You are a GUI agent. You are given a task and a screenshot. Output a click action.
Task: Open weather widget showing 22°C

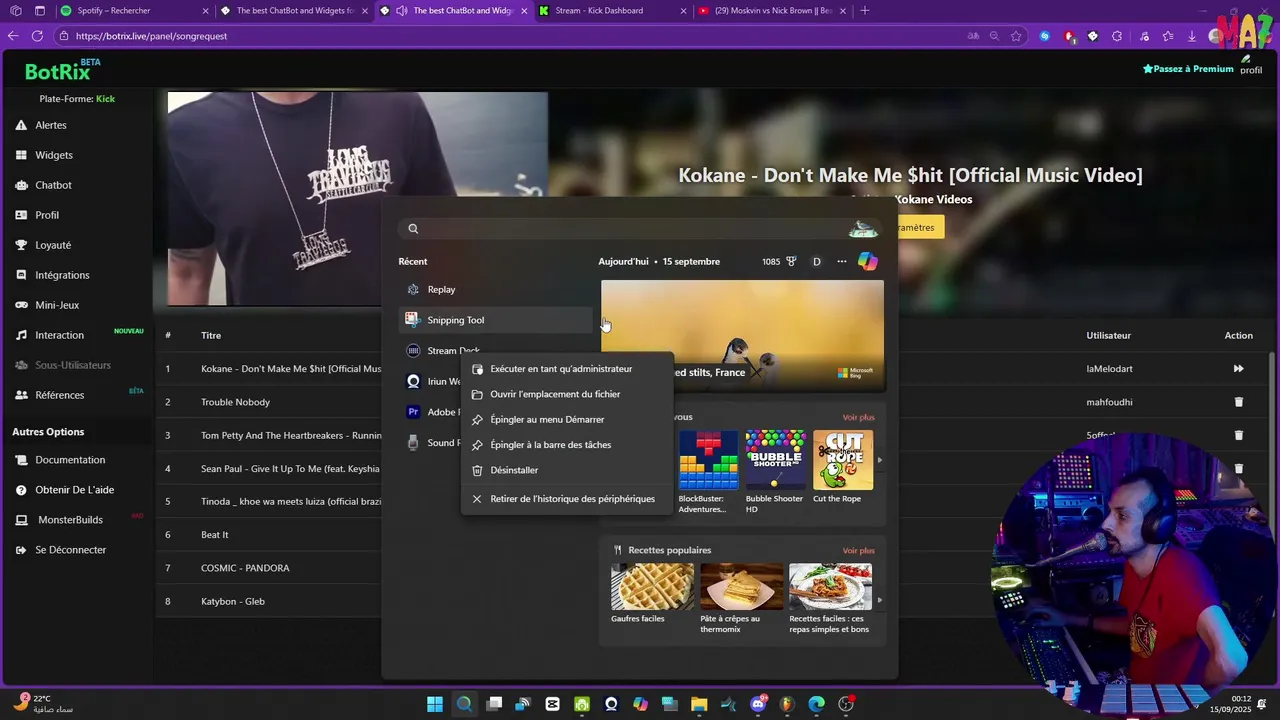tap(44, 704)
